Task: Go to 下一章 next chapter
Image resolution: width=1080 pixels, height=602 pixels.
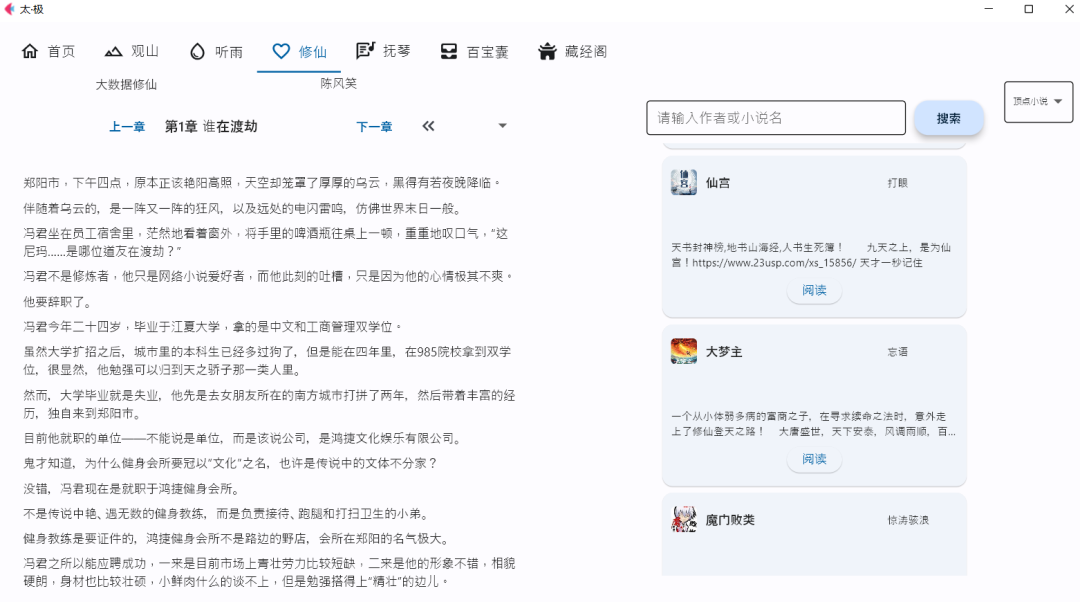Action: click(373, 126)
